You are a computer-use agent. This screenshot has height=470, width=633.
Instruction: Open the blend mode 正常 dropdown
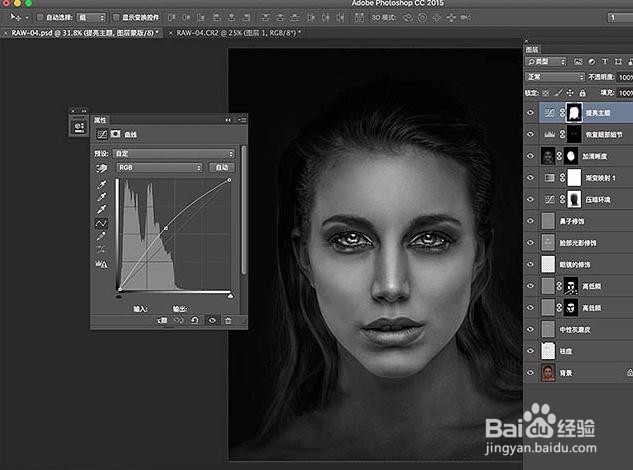click(555, 77)
